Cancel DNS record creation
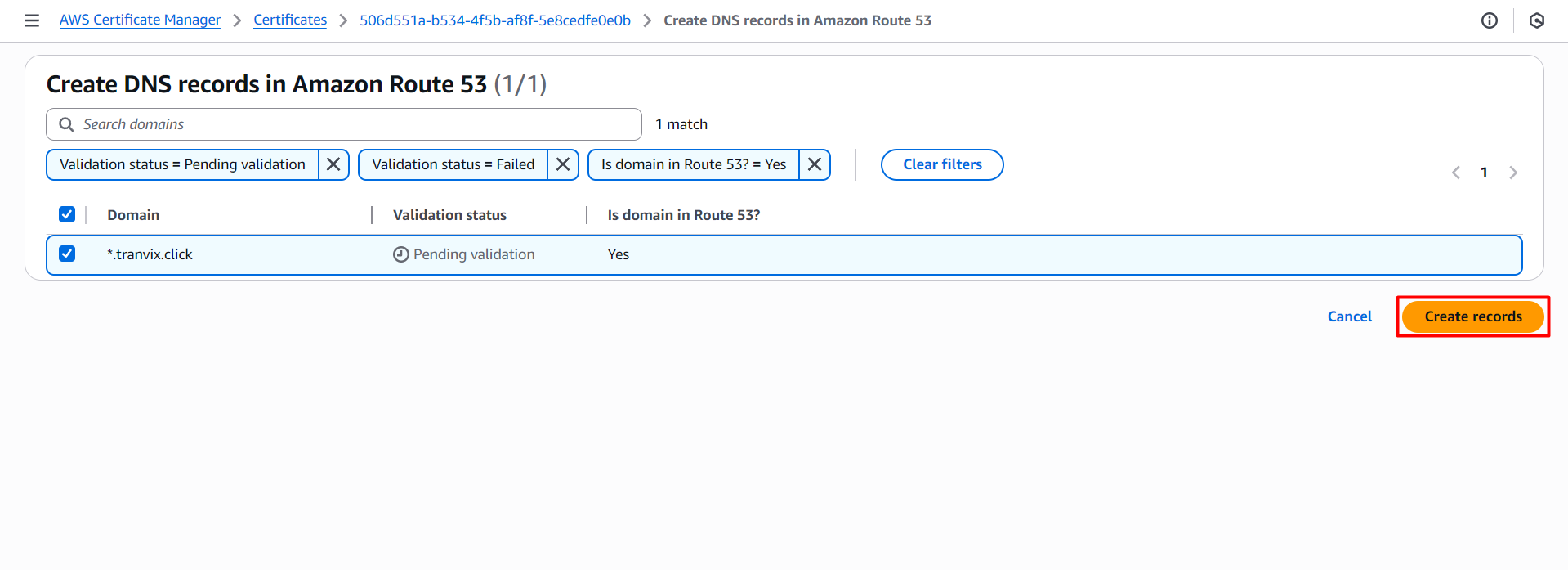The image size is (1568, 570). 1349,316
